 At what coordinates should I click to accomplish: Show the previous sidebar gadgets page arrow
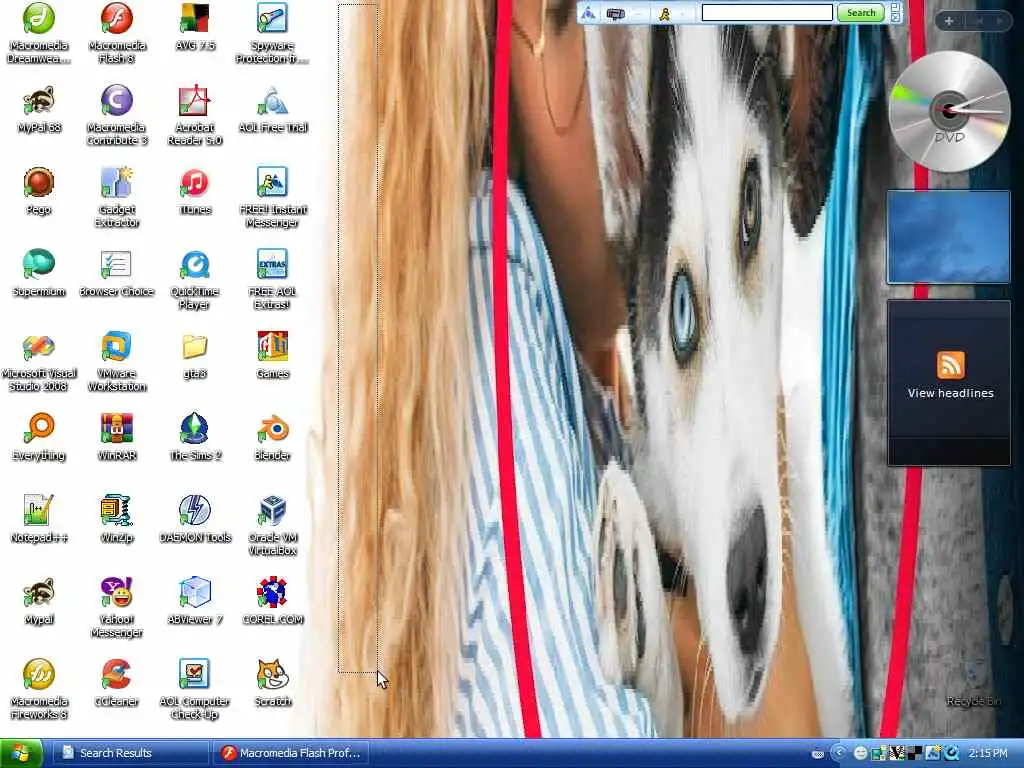click(x=979, y=21)
